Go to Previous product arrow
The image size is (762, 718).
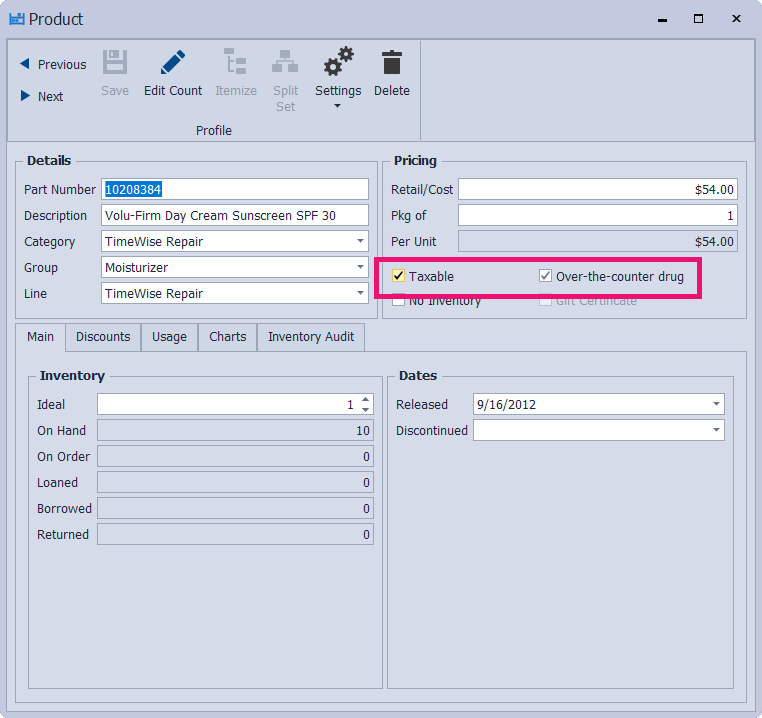(x=25, y=64)
